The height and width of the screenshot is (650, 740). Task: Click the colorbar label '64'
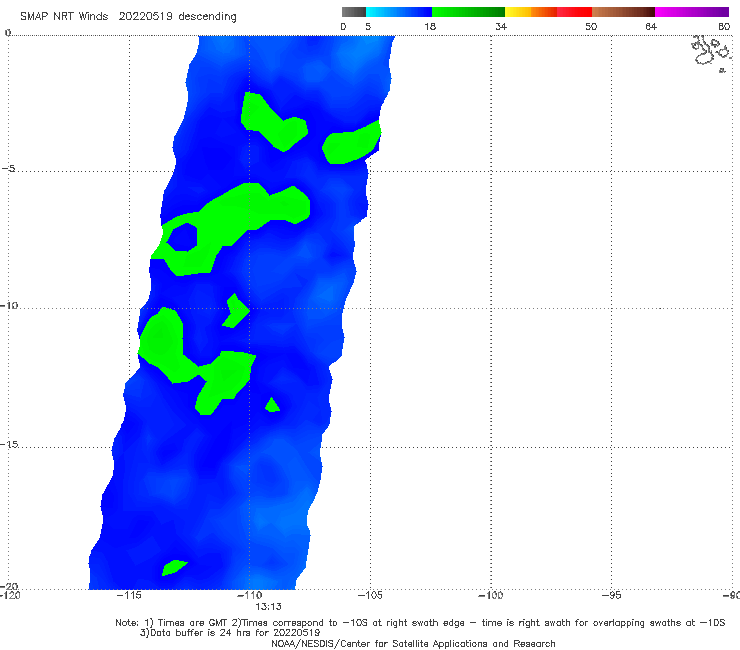[651, 26]
